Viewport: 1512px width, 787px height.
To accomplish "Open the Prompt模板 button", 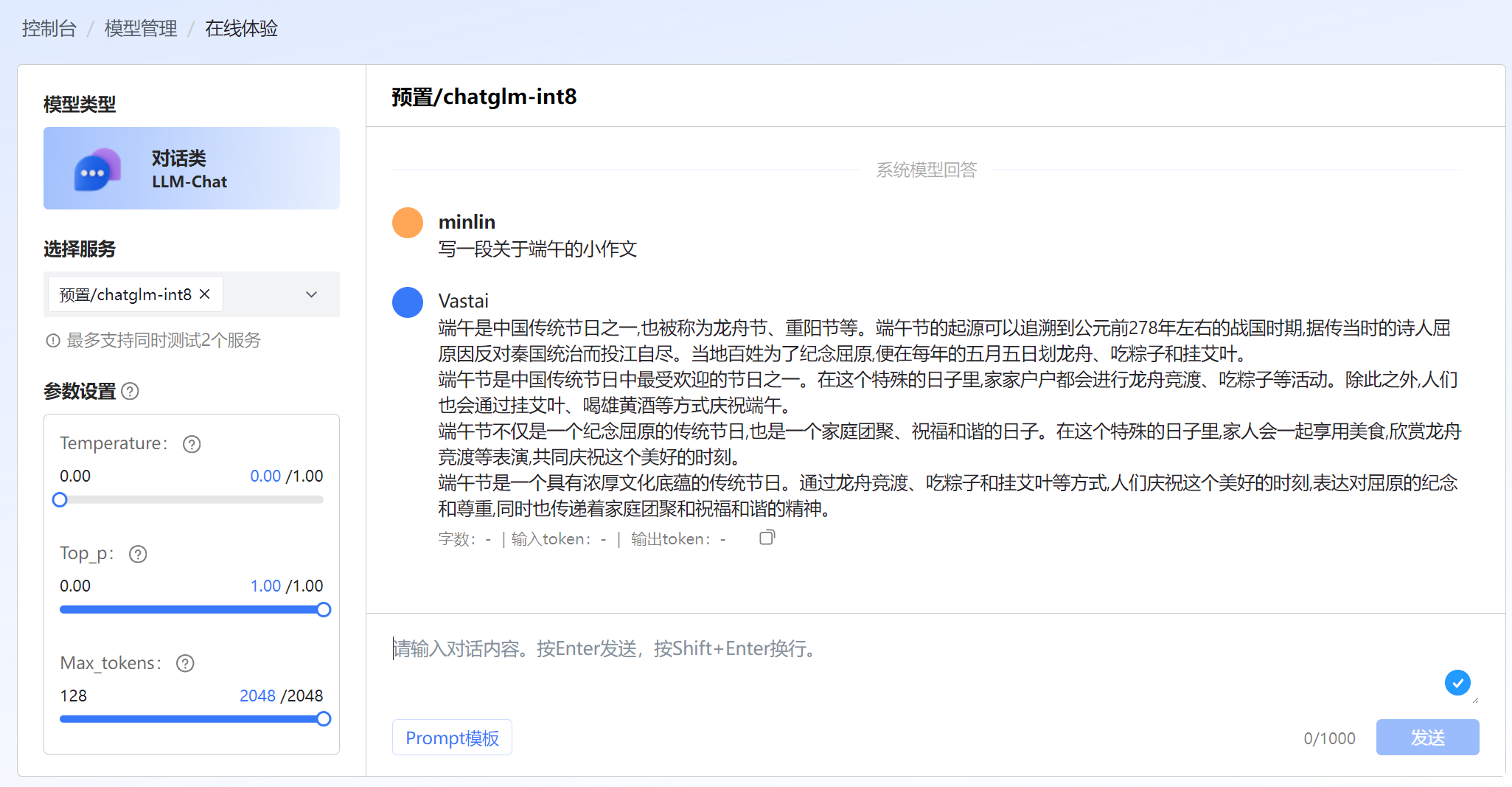I will point(452,738).
